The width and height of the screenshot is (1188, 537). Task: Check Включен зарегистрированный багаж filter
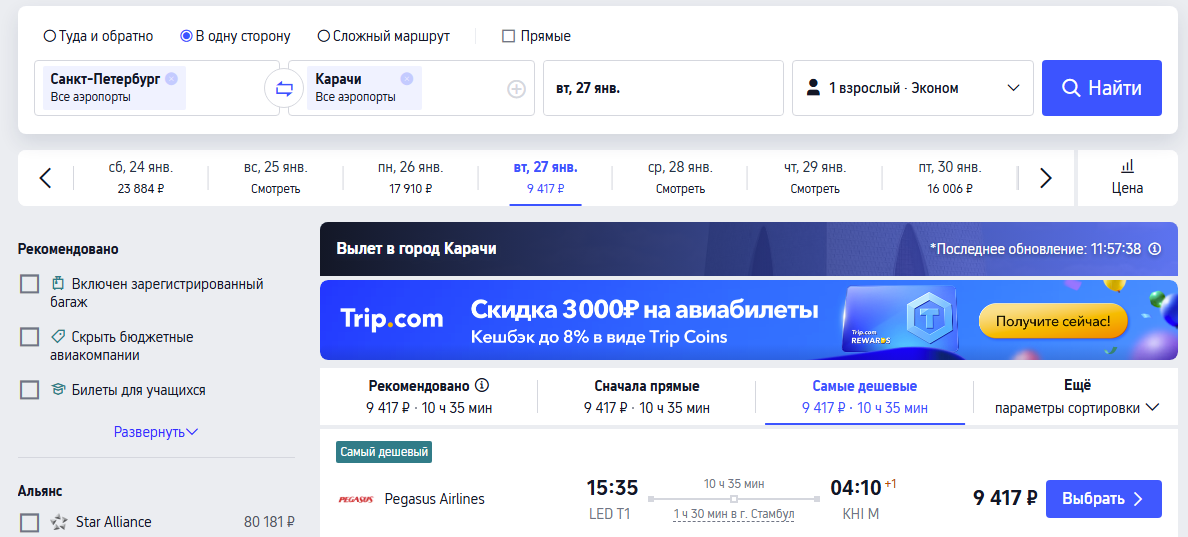coord(30,284)
